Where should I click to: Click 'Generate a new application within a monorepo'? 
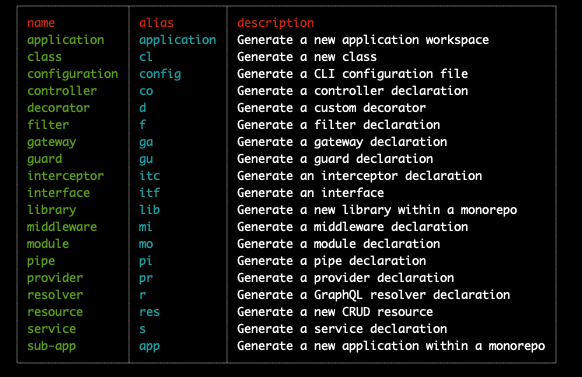coord(391,346)
